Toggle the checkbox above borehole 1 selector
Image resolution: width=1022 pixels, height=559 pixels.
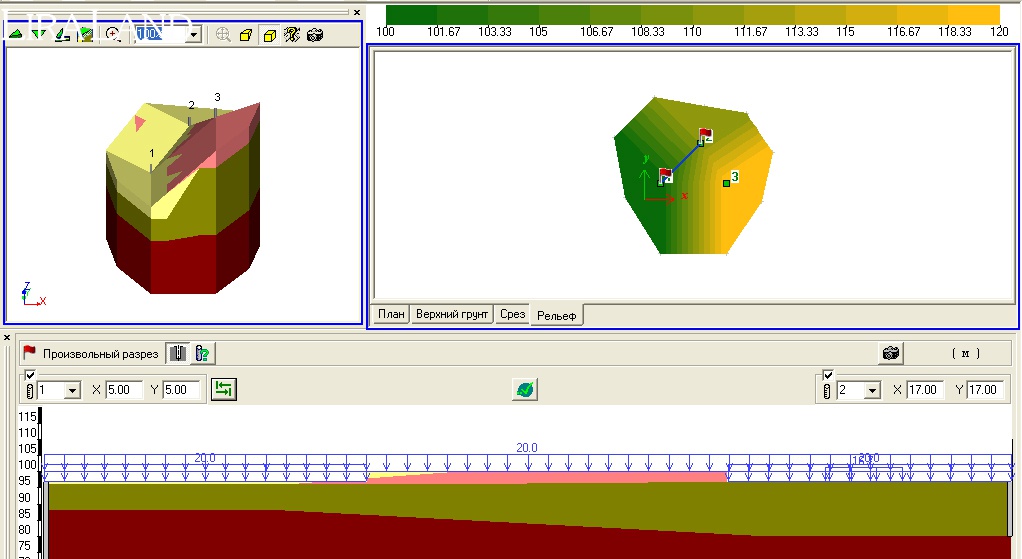pyautogui.click(x=30, y=375)
